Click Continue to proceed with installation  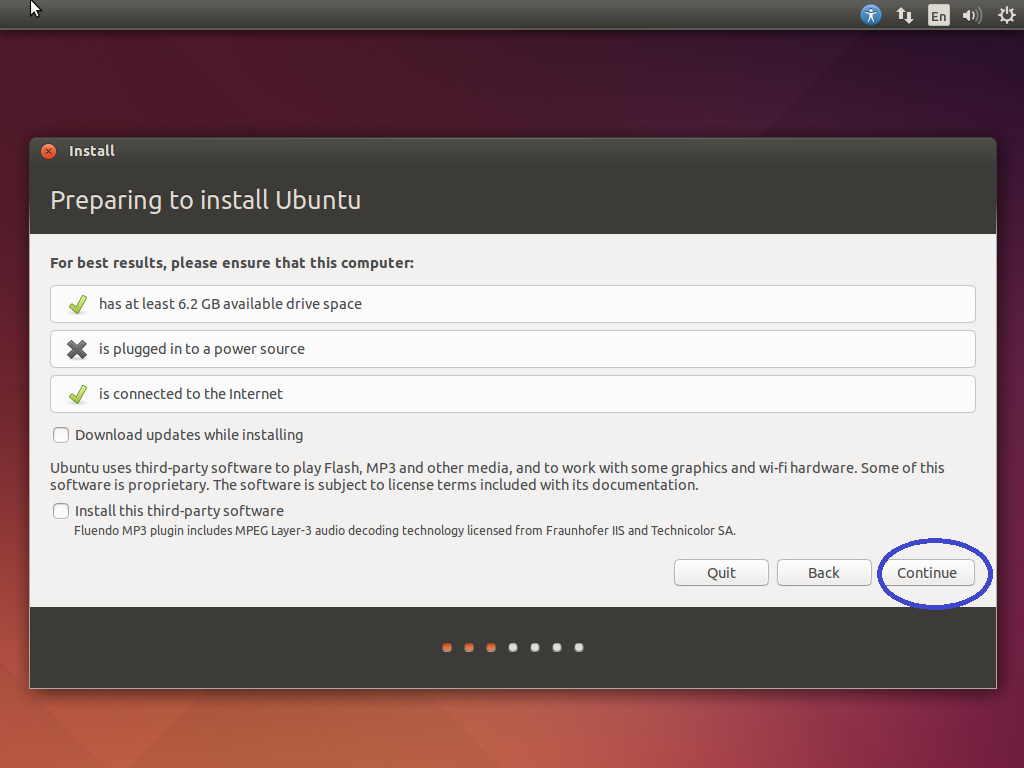927,573
